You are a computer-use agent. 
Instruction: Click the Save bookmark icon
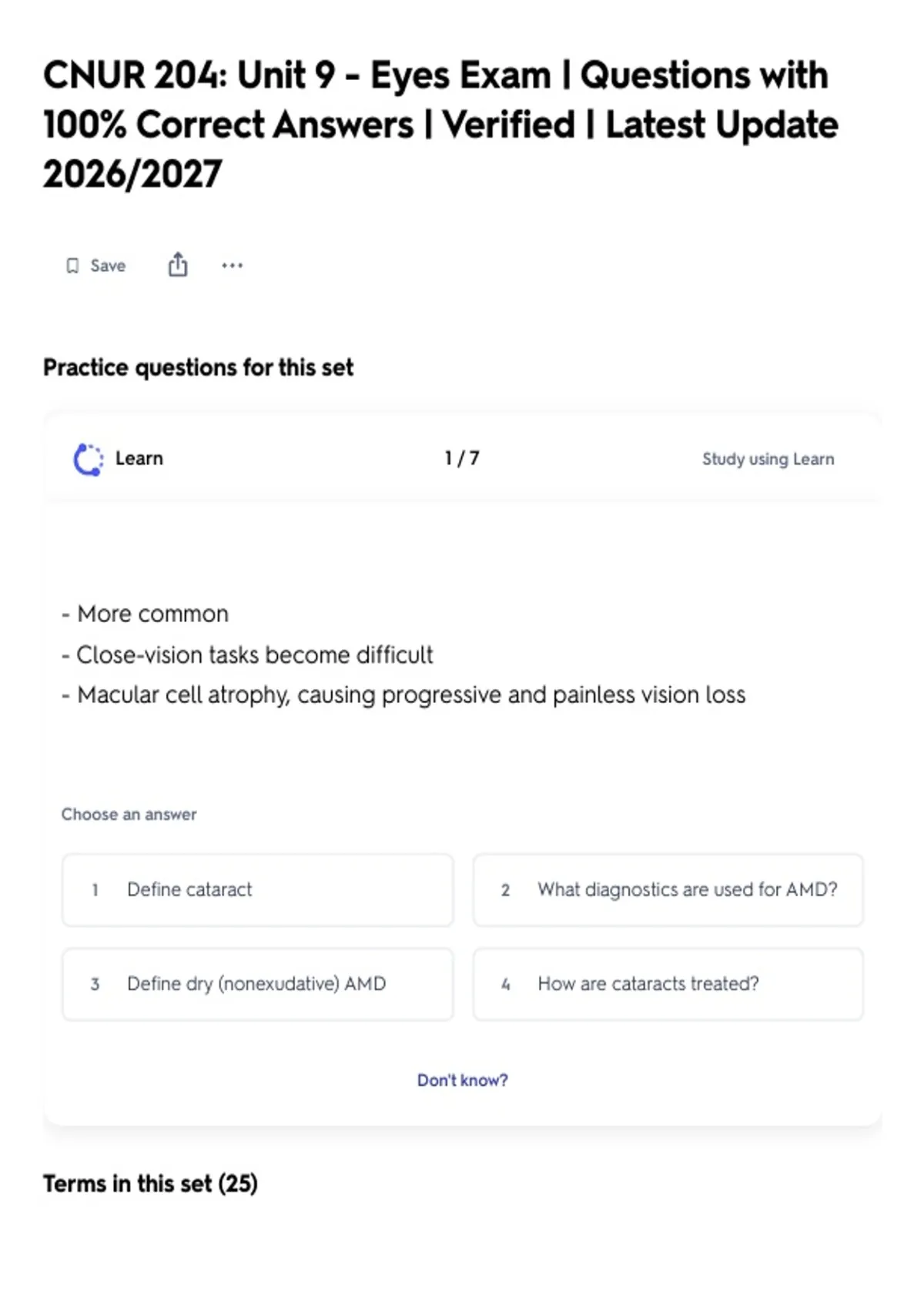click(72, 266)
